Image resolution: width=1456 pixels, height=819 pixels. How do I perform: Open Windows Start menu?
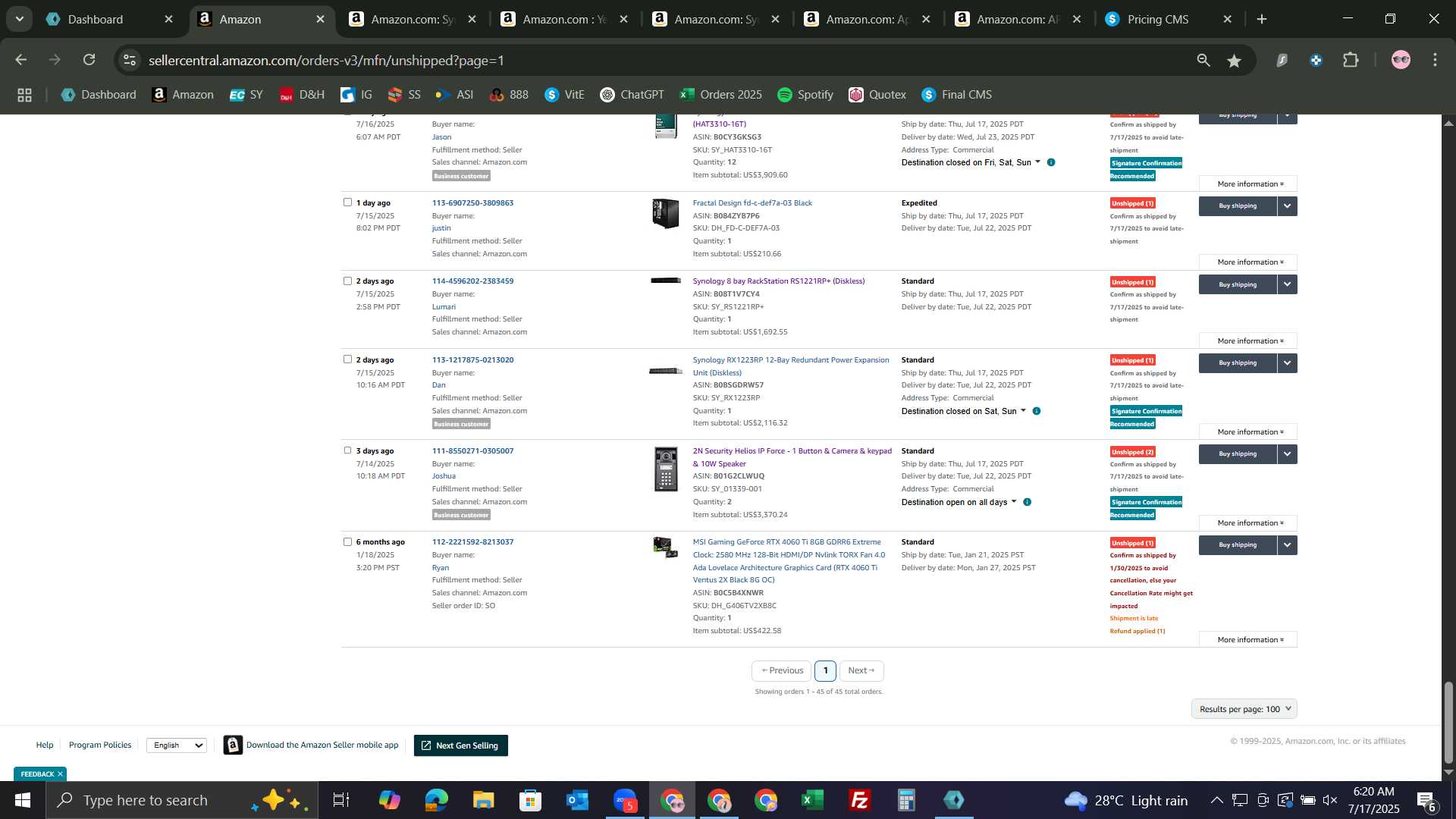pyautogui.click(x=23, y=800)
